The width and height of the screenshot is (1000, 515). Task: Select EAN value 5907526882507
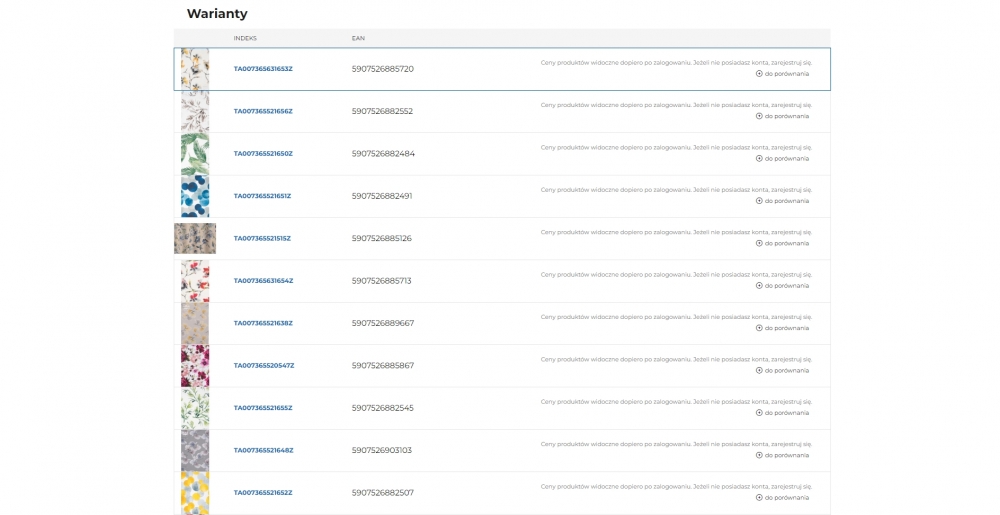[383, 493]
